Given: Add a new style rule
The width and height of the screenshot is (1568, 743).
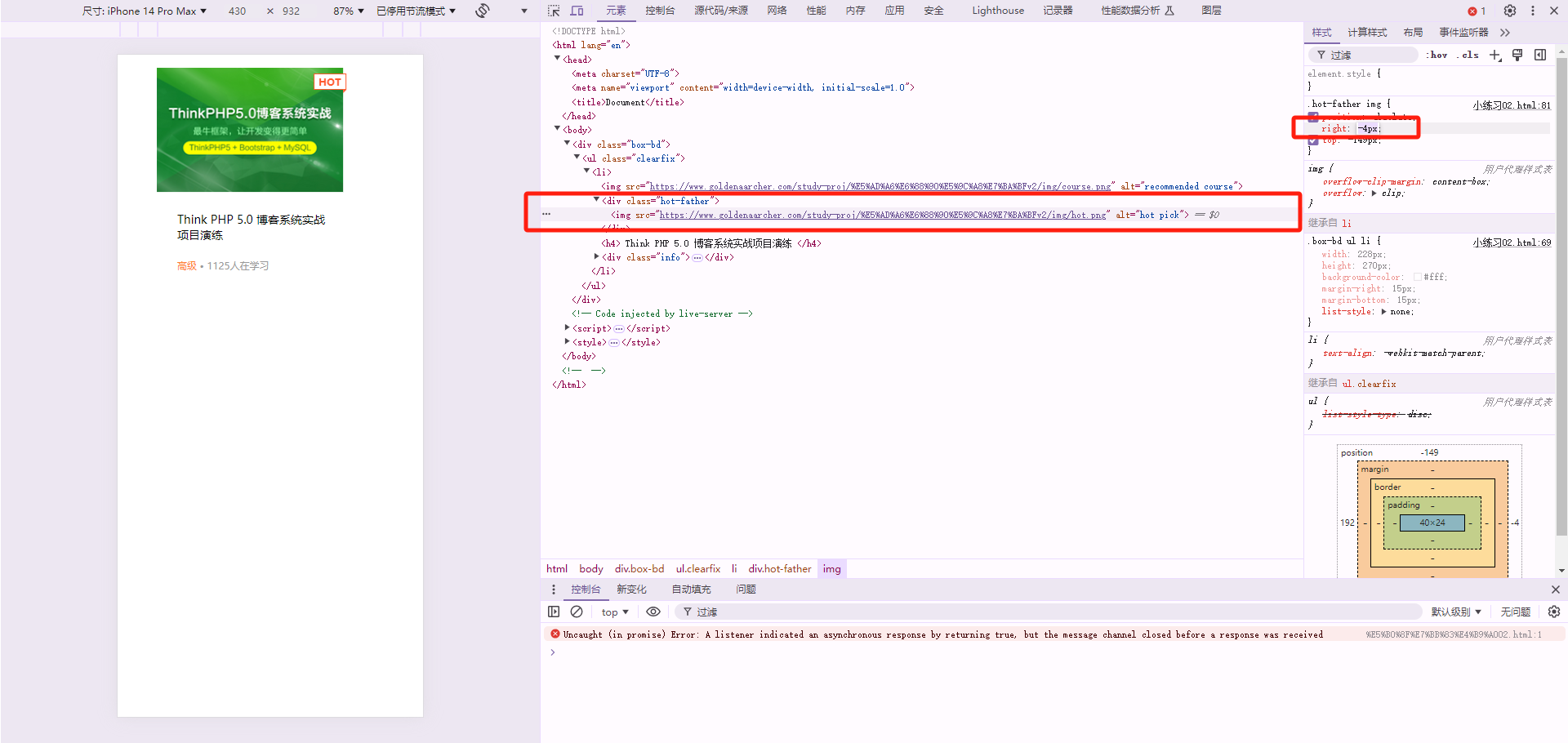Looking at the screenshot, I should coord(1495,55).
